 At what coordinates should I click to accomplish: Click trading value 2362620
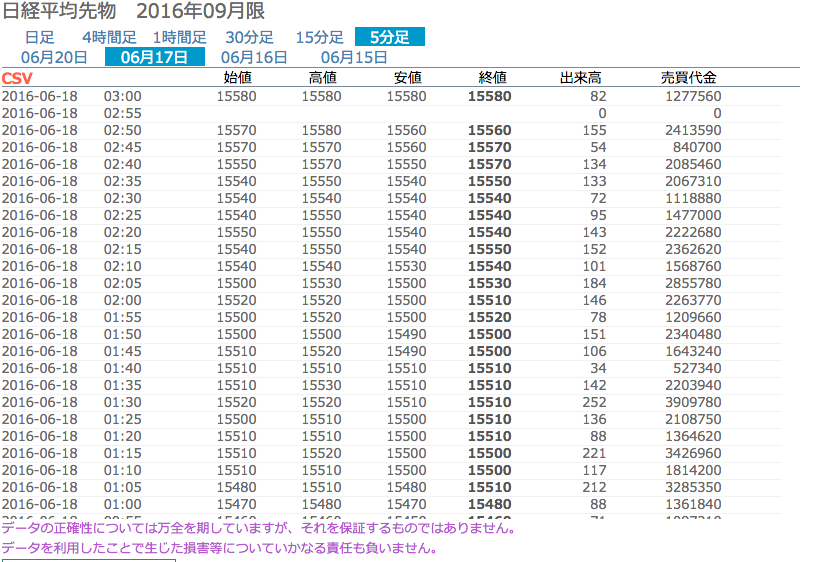click(693, 249)
